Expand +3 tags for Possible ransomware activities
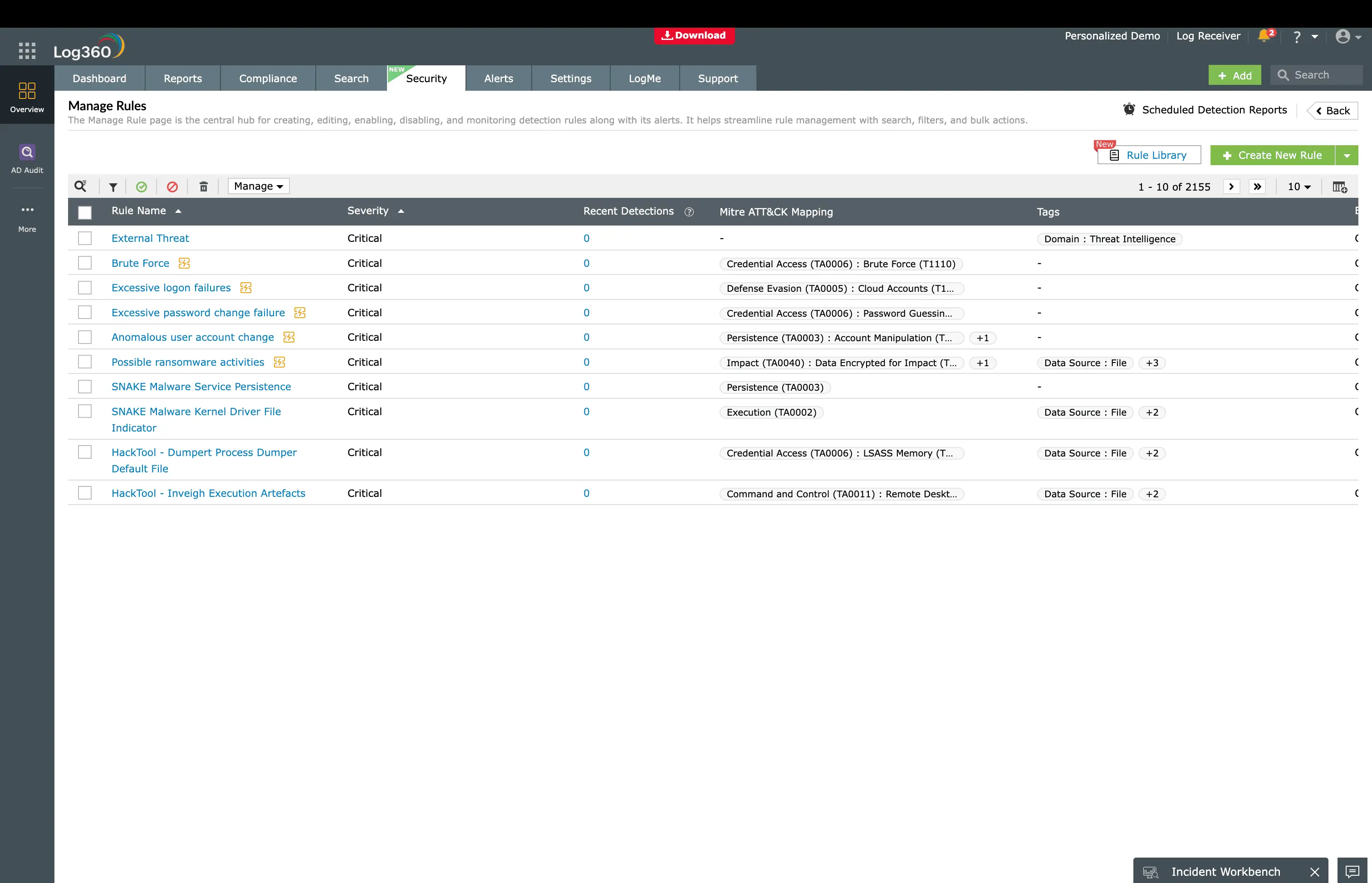 (x=1152, y=363)
